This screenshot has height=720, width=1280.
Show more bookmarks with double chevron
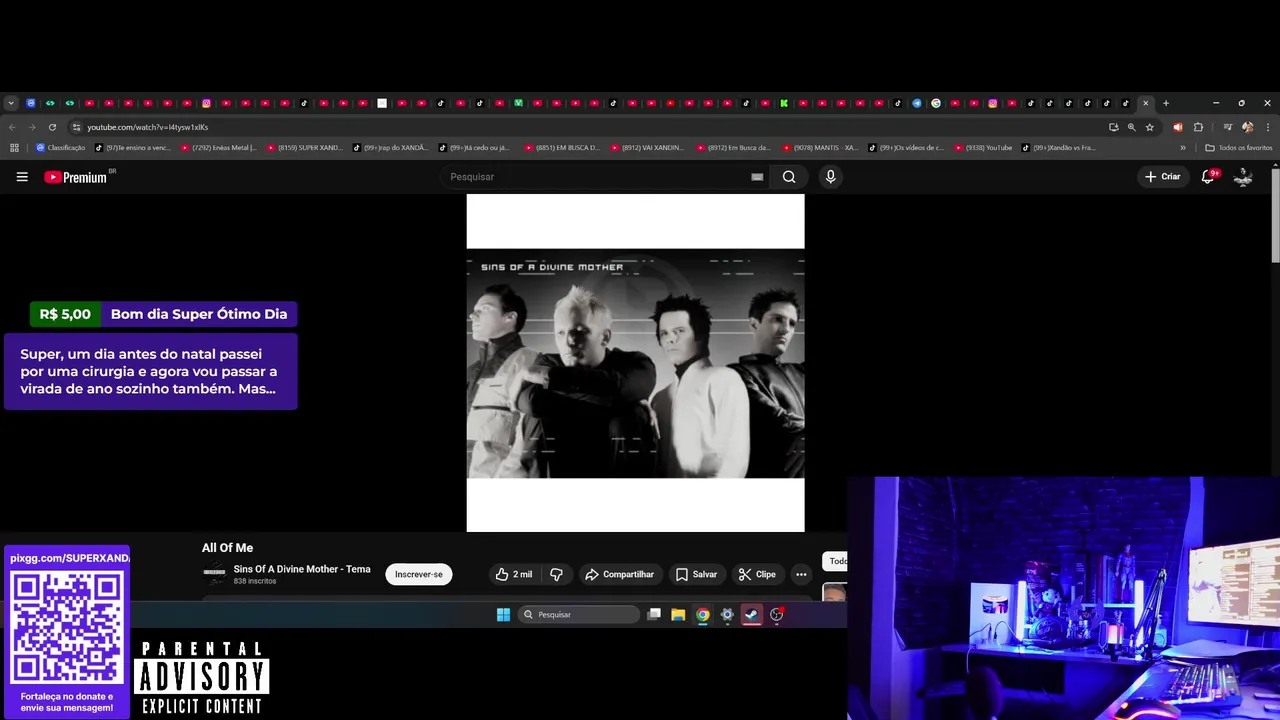[x=1183, y=148]
